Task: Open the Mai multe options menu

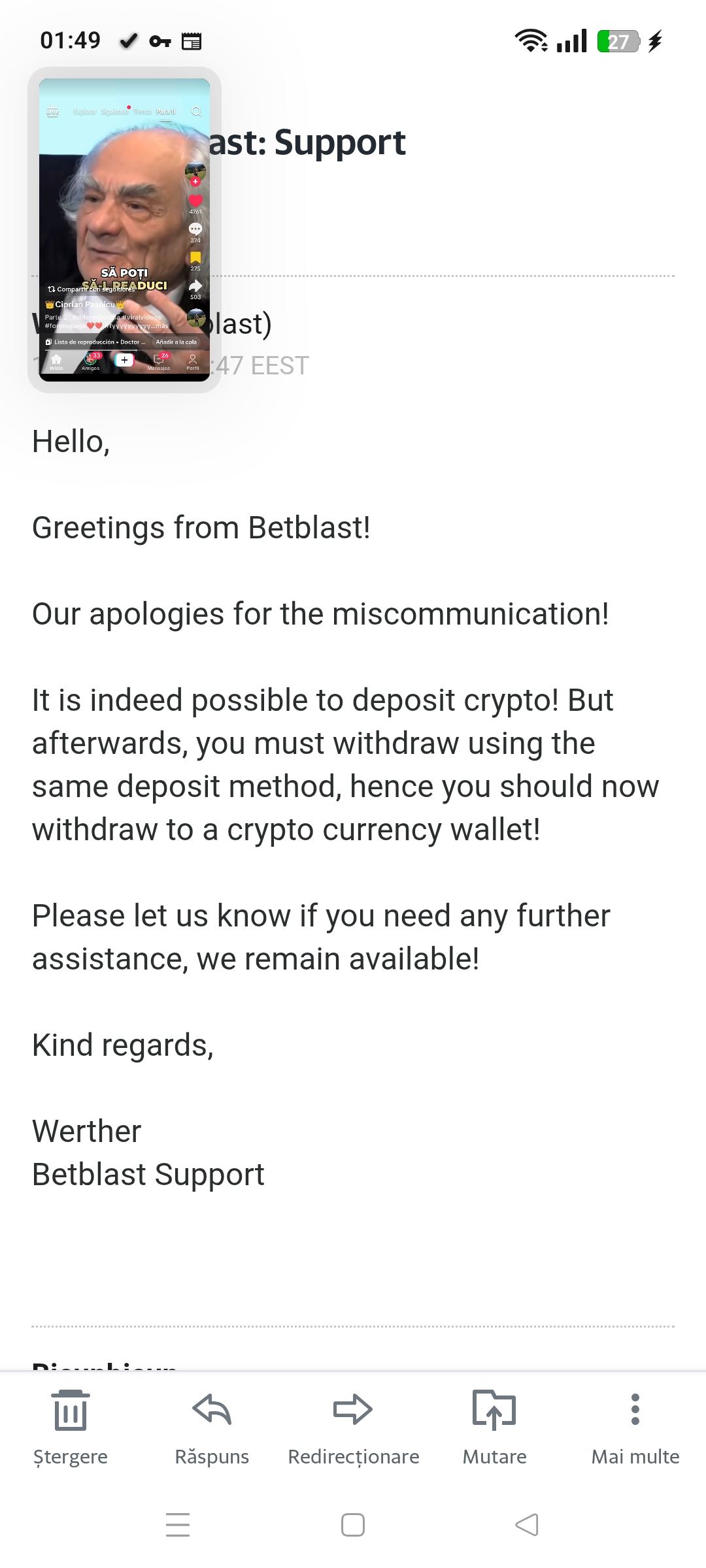Action: pyautogui.click(x=635, y=1424)
